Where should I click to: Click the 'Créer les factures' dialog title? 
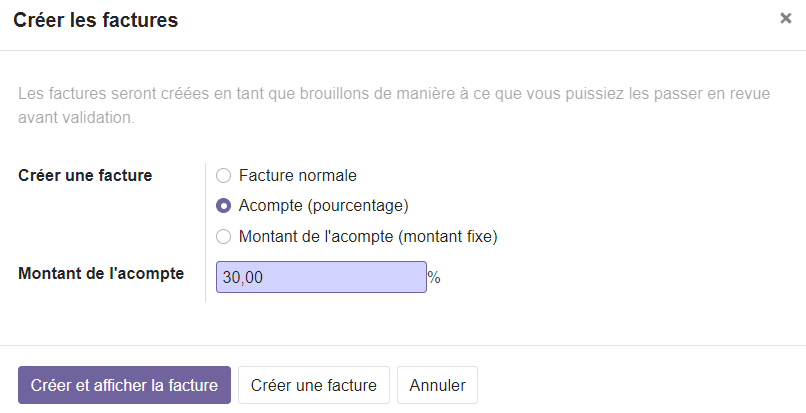click(96, 20)
